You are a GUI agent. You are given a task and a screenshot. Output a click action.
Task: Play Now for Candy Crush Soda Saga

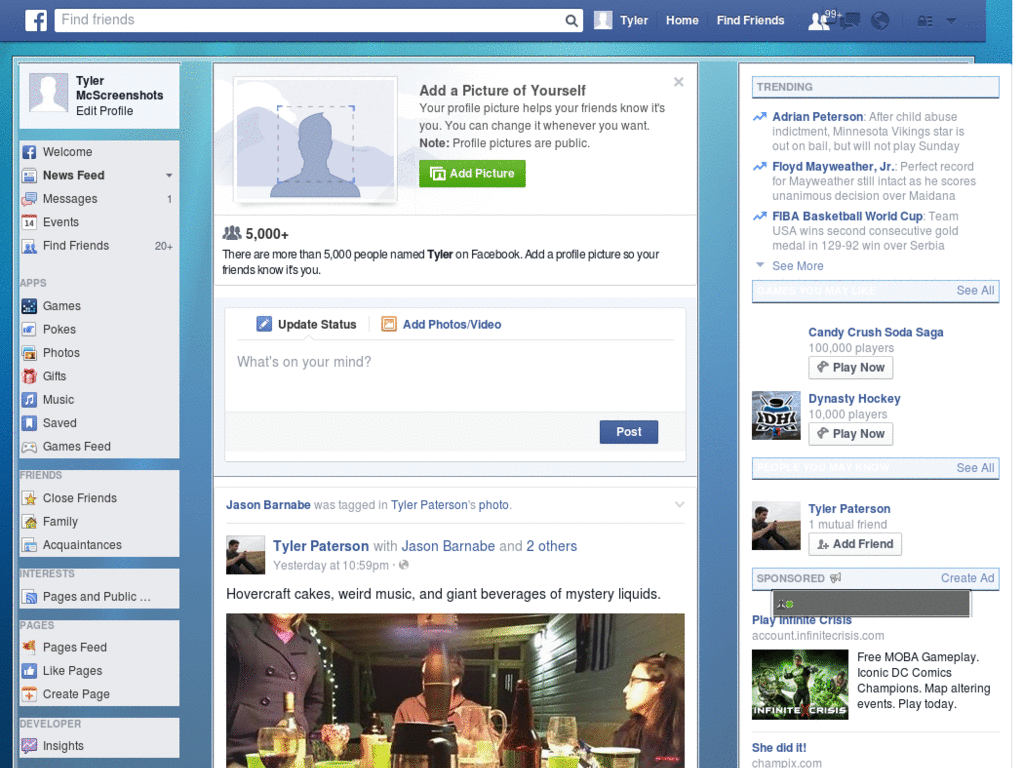[850, 368]
